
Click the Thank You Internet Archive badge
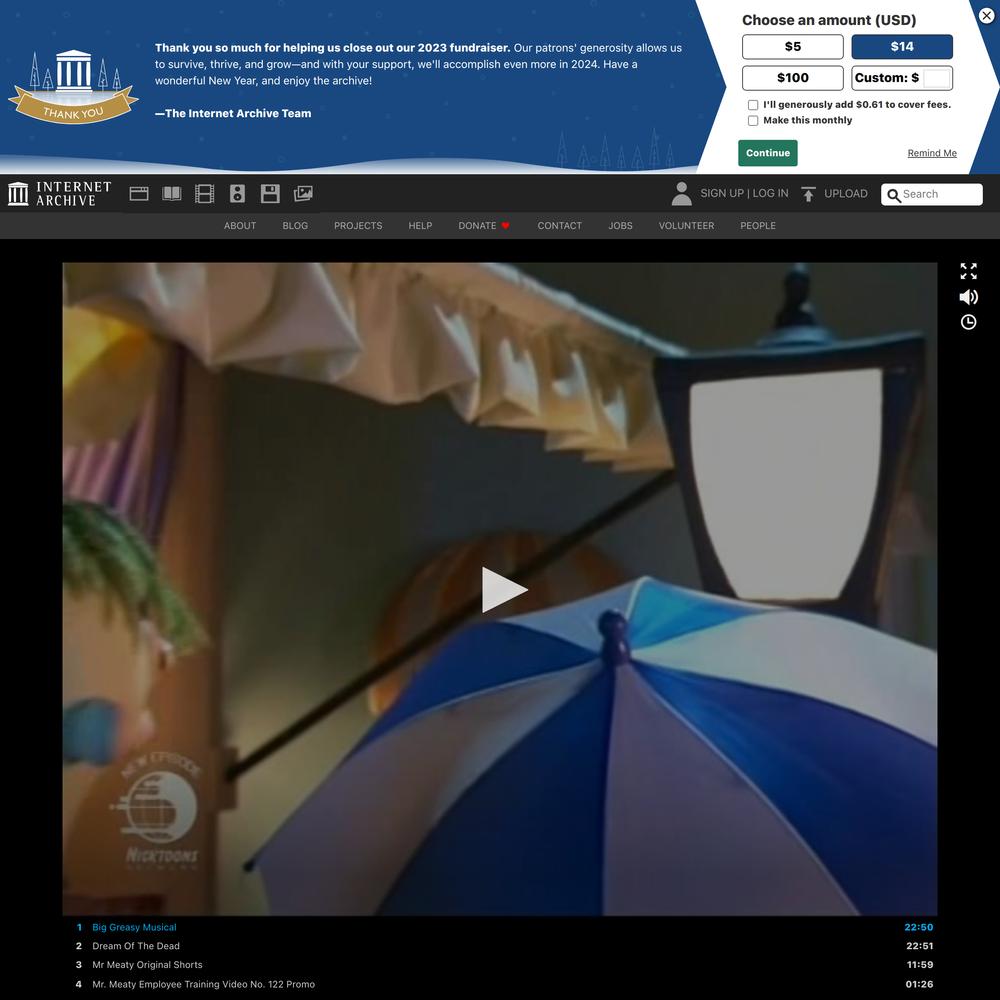[73, 87]
